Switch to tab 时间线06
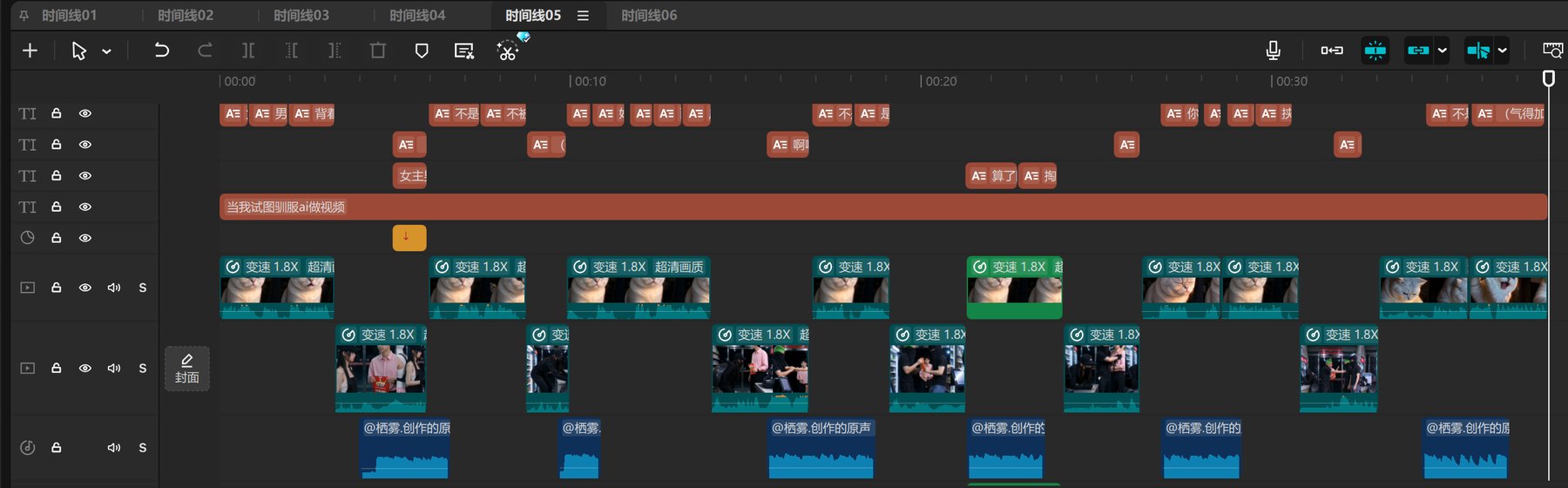Screen dimensions: 1568x488 coord(649,15)
